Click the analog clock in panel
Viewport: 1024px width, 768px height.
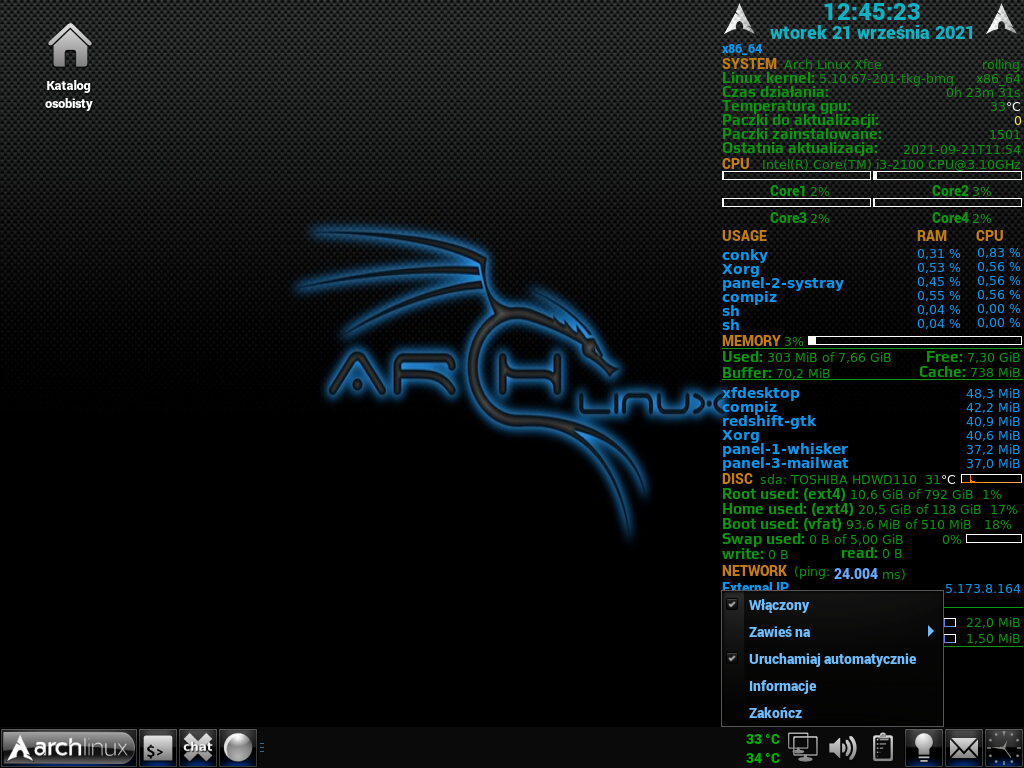point(1004,748)
